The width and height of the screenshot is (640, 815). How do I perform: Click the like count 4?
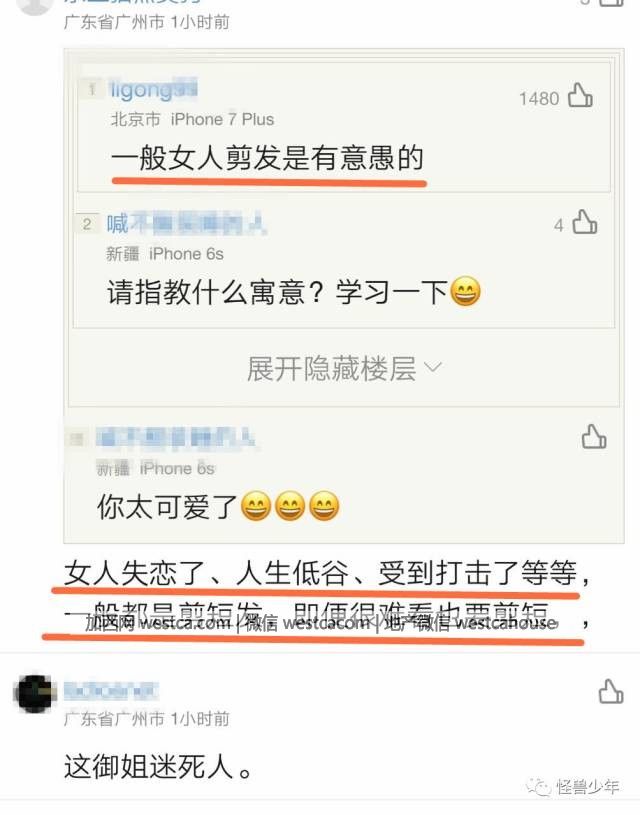[558, 226]
